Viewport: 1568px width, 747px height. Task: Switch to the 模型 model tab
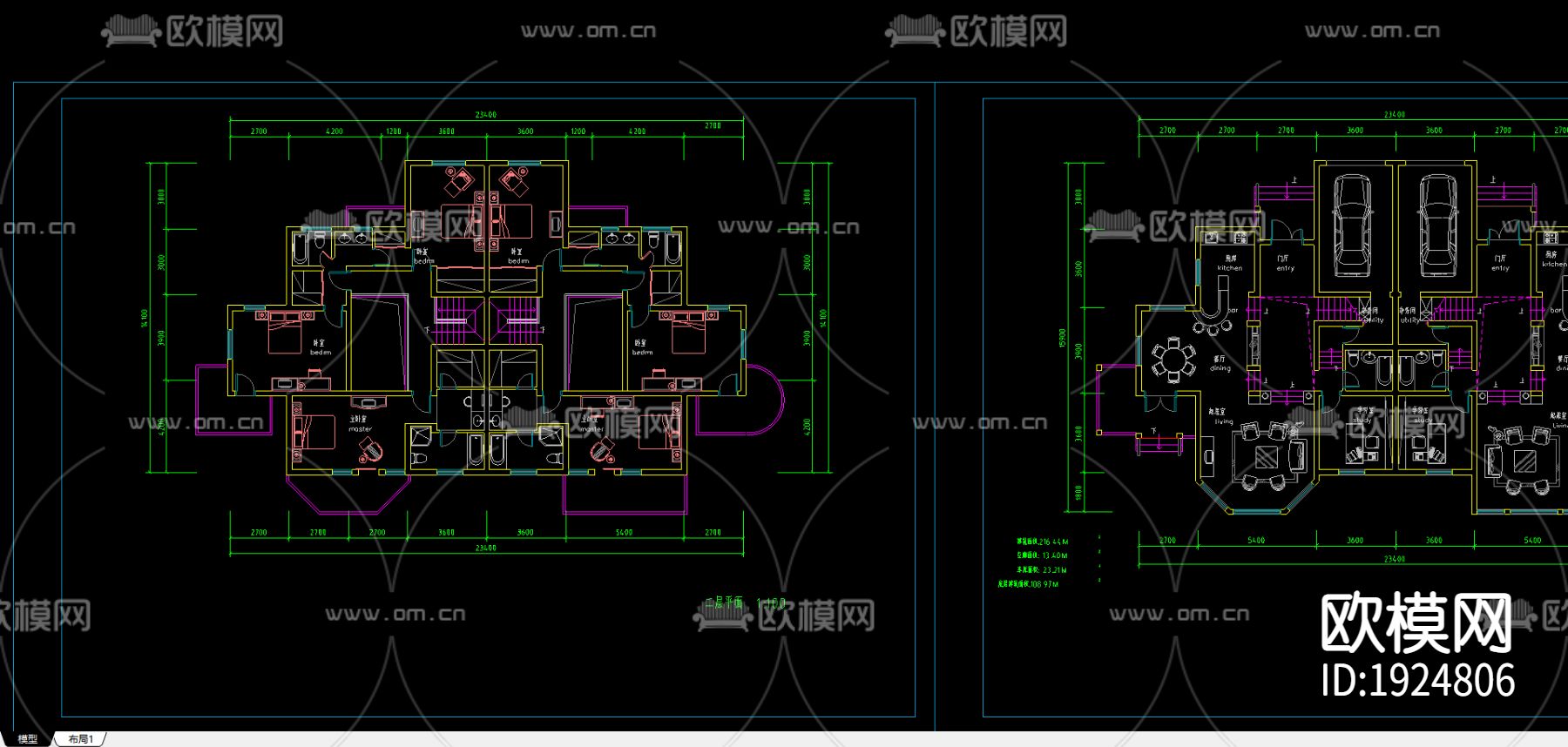[x=27, y=739]
